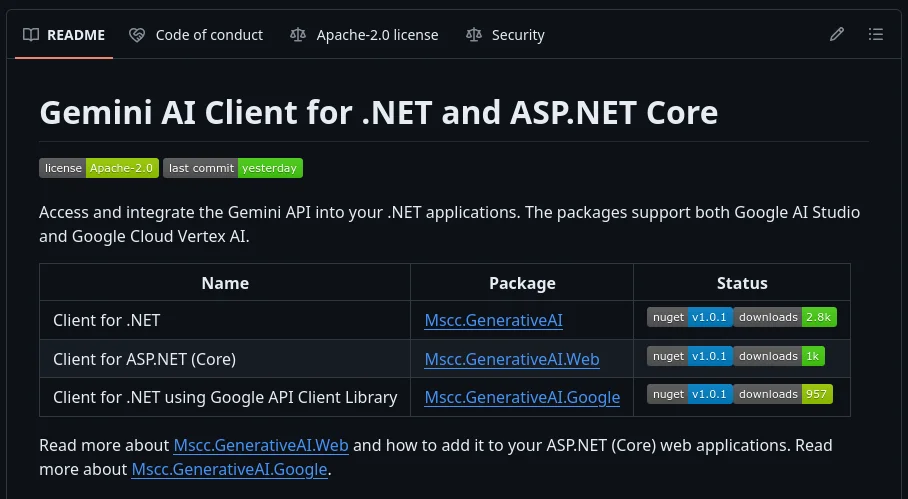Image resolution: width=908 pixels, height=499 pixels.
Task: Open the README tab
Action: tap(64, 35)
